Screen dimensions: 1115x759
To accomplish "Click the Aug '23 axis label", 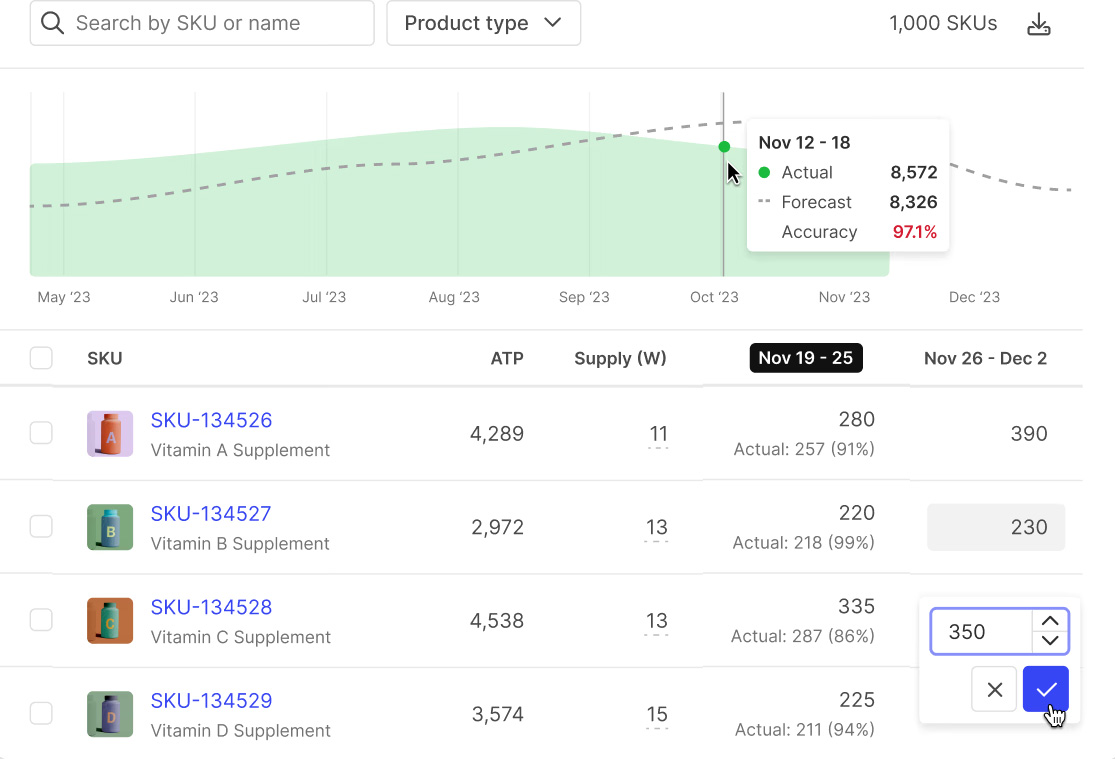I will coord(454,297).
